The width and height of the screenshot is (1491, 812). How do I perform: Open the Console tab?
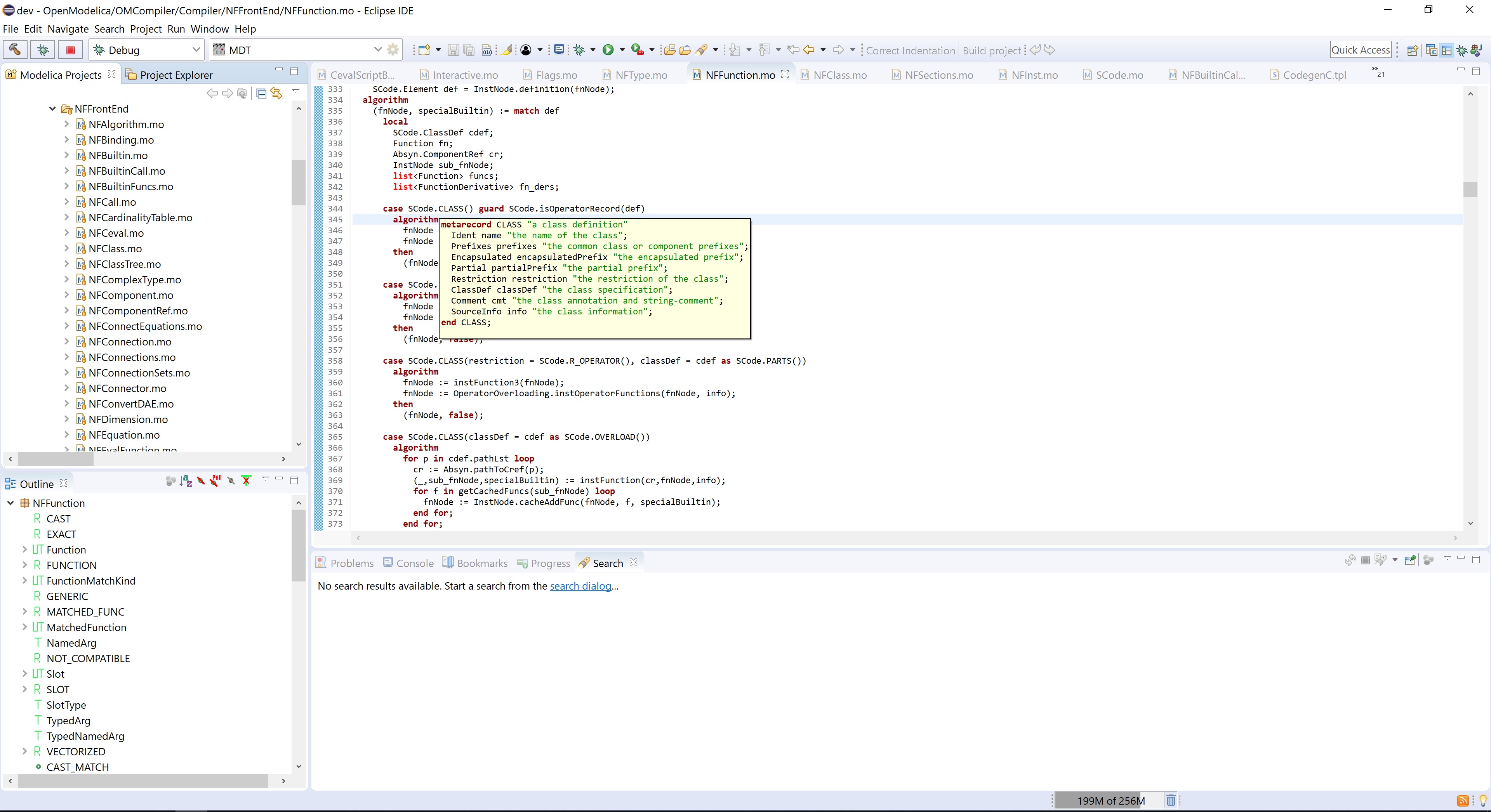coord(408,563)
